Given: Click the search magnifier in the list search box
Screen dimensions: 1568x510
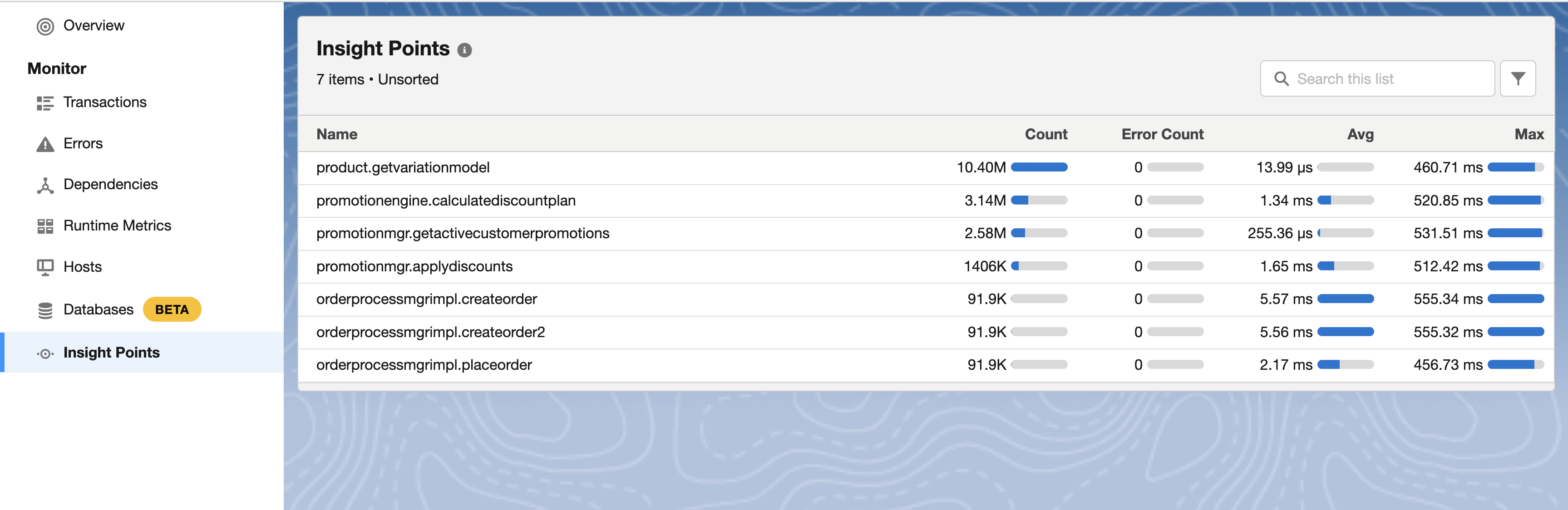Looking at the screenshot, I should [x=1282, y=78].
